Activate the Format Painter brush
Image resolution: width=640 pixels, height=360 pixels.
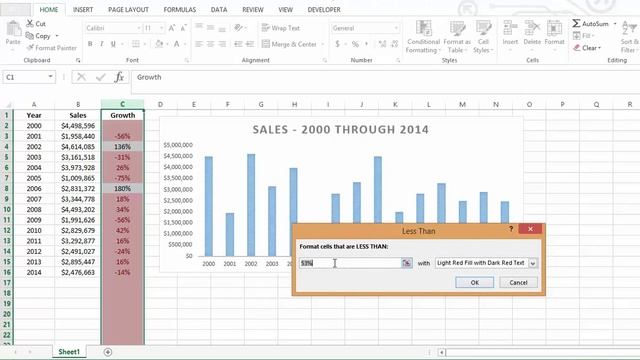tap(30, 48)
